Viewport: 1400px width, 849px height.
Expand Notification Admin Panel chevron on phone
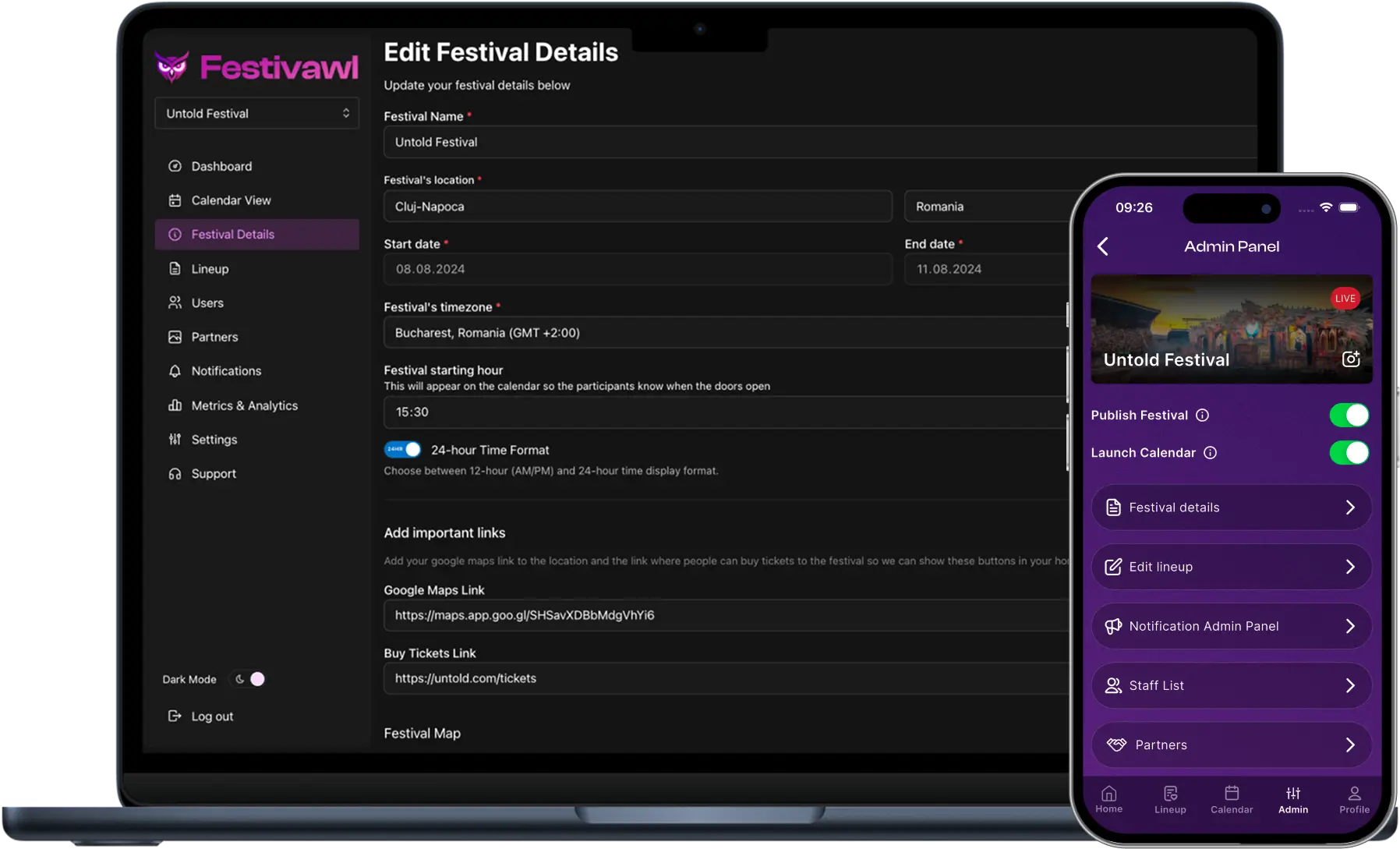click(x=1351, y=626)
